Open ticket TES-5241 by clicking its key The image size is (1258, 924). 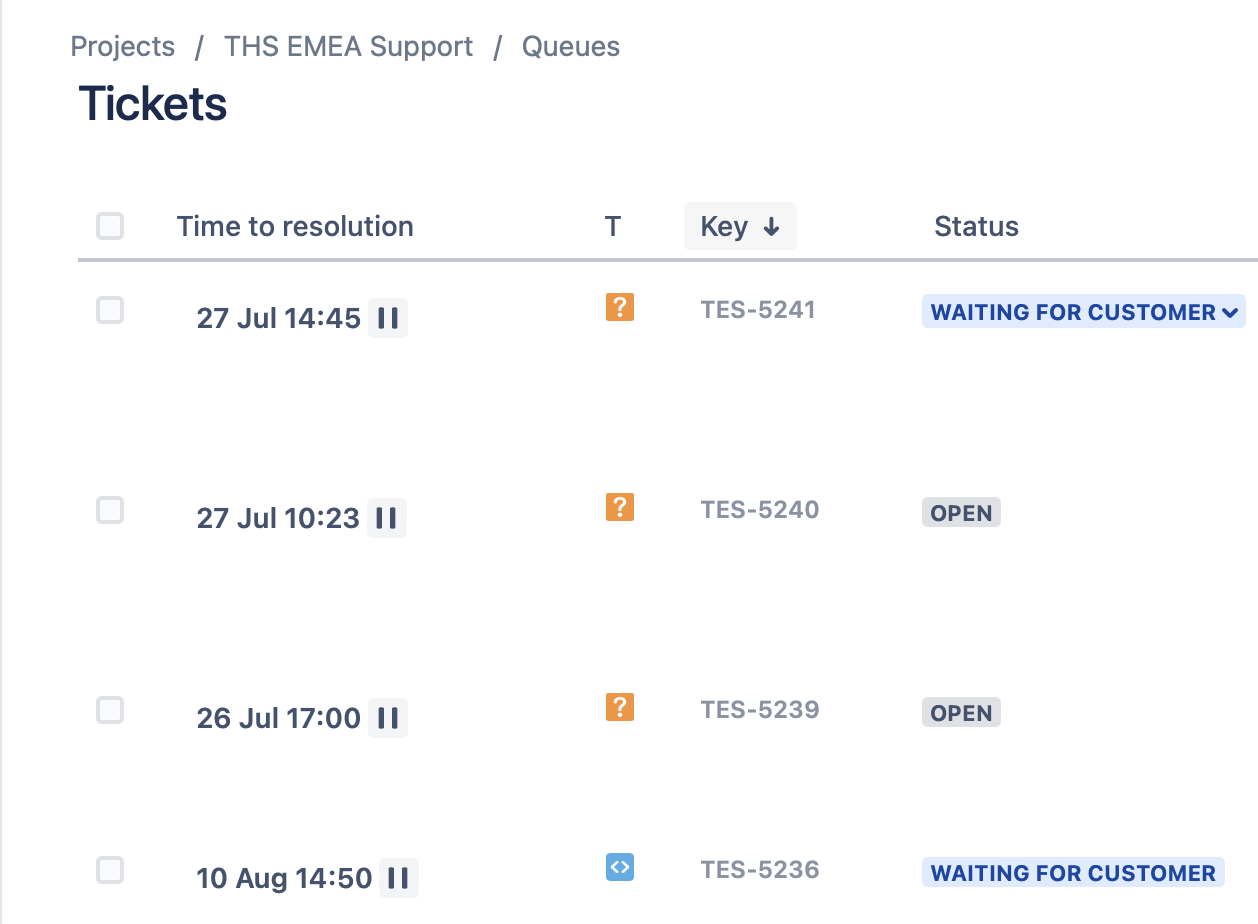click(758, 310)
